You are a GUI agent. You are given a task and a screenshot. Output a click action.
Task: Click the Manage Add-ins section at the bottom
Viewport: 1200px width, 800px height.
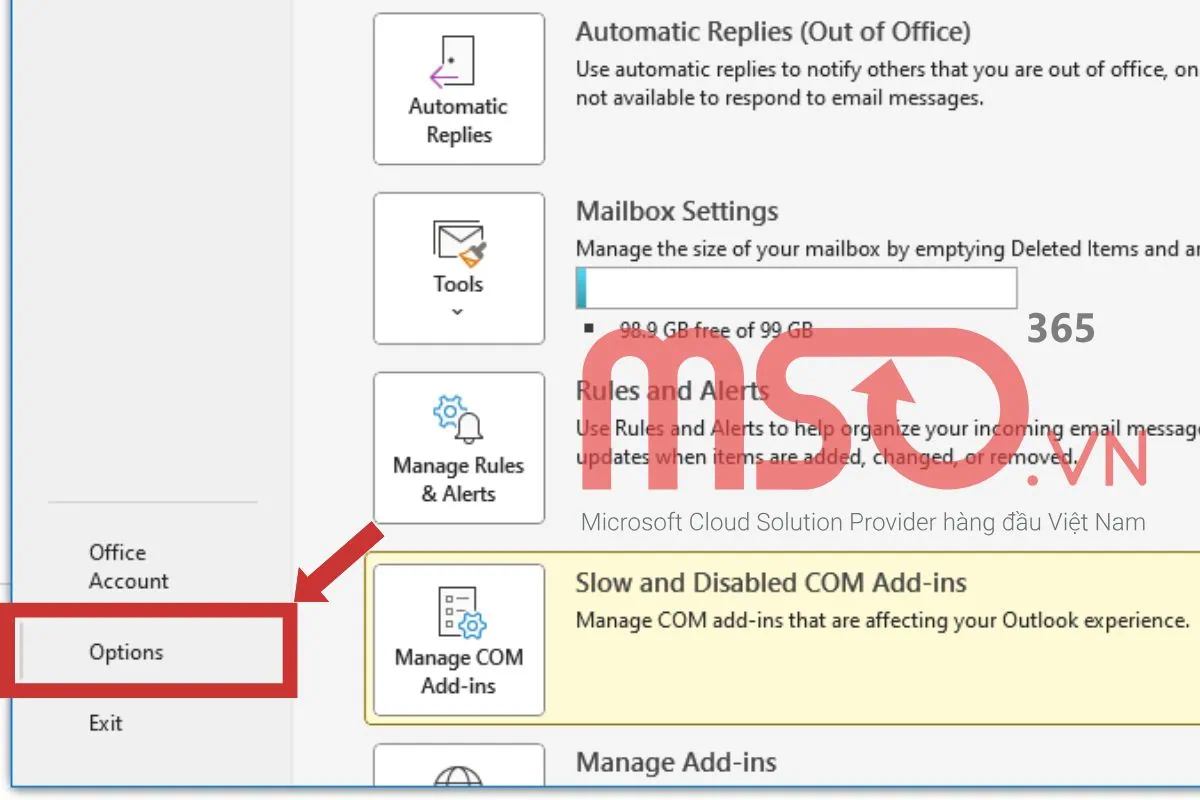coord(675,762)
